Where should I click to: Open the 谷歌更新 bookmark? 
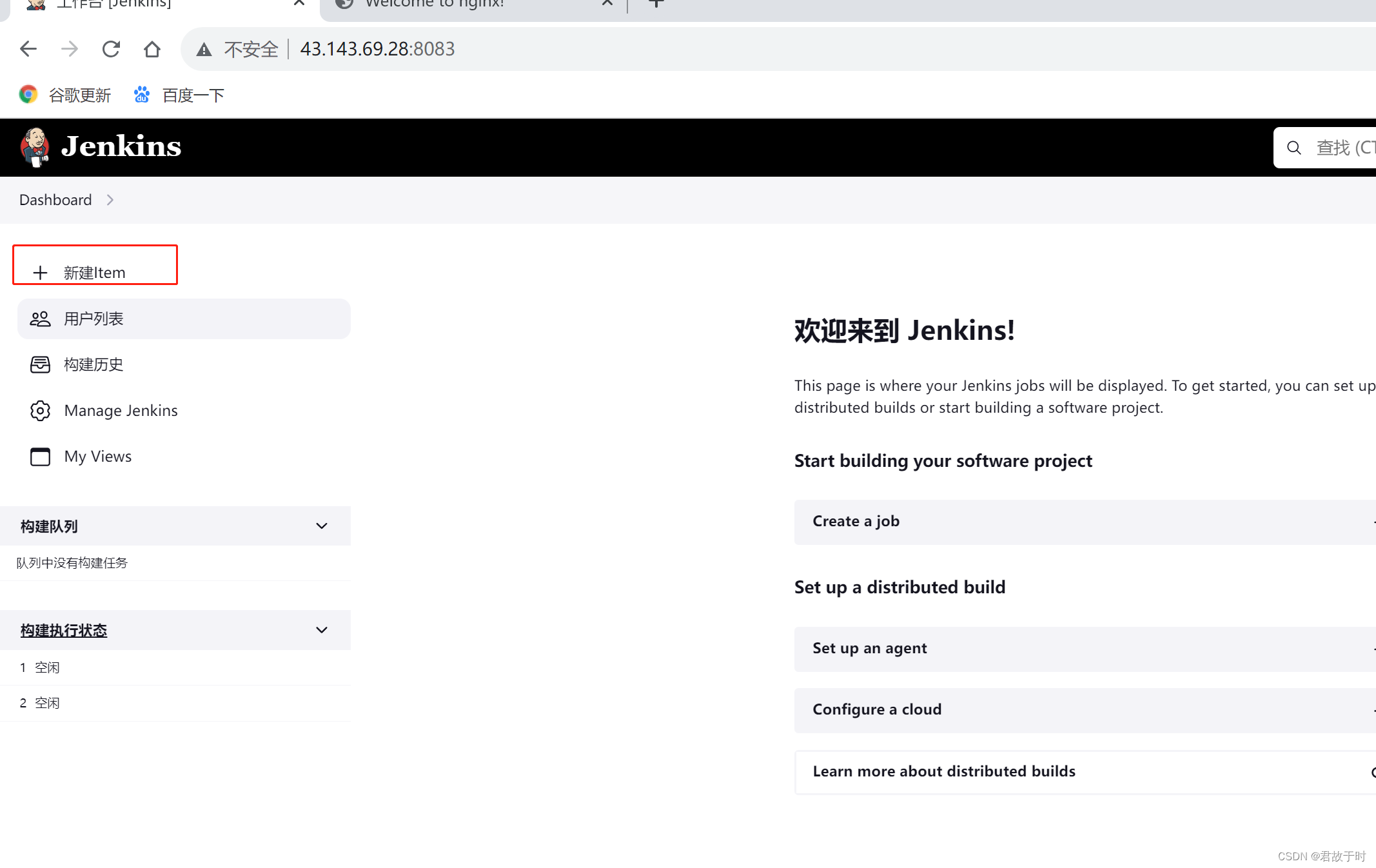click(65, 95)
